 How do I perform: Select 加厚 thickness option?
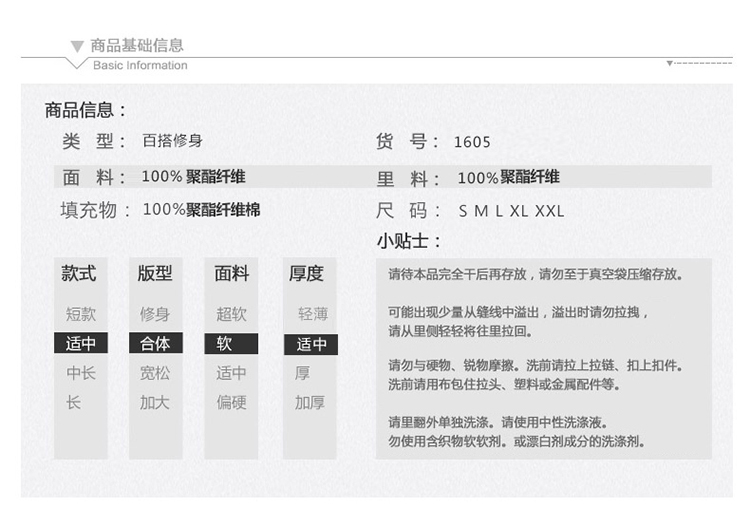coord(310,402)
